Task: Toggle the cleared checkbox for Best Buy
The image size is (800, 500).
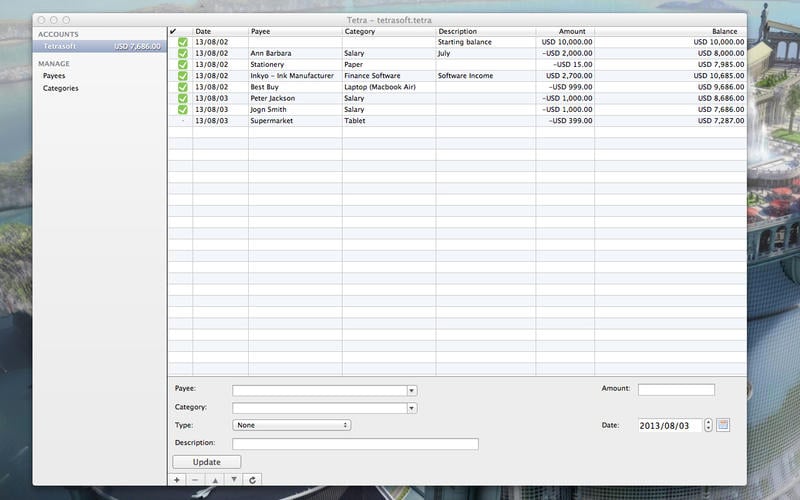Action: [x=183, y=87]
